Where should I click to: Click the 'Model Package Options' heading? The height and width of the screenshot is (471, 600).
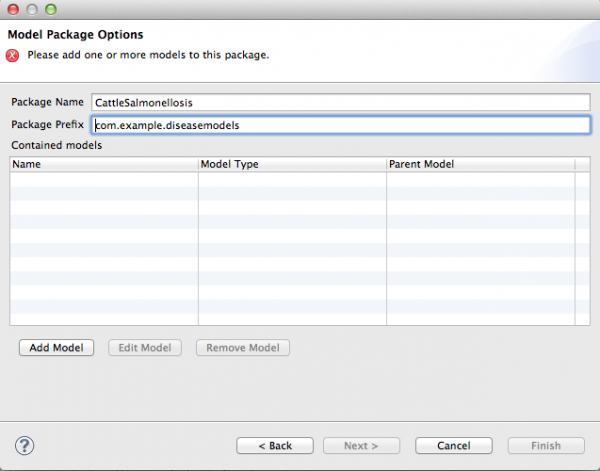coord(75,34)
